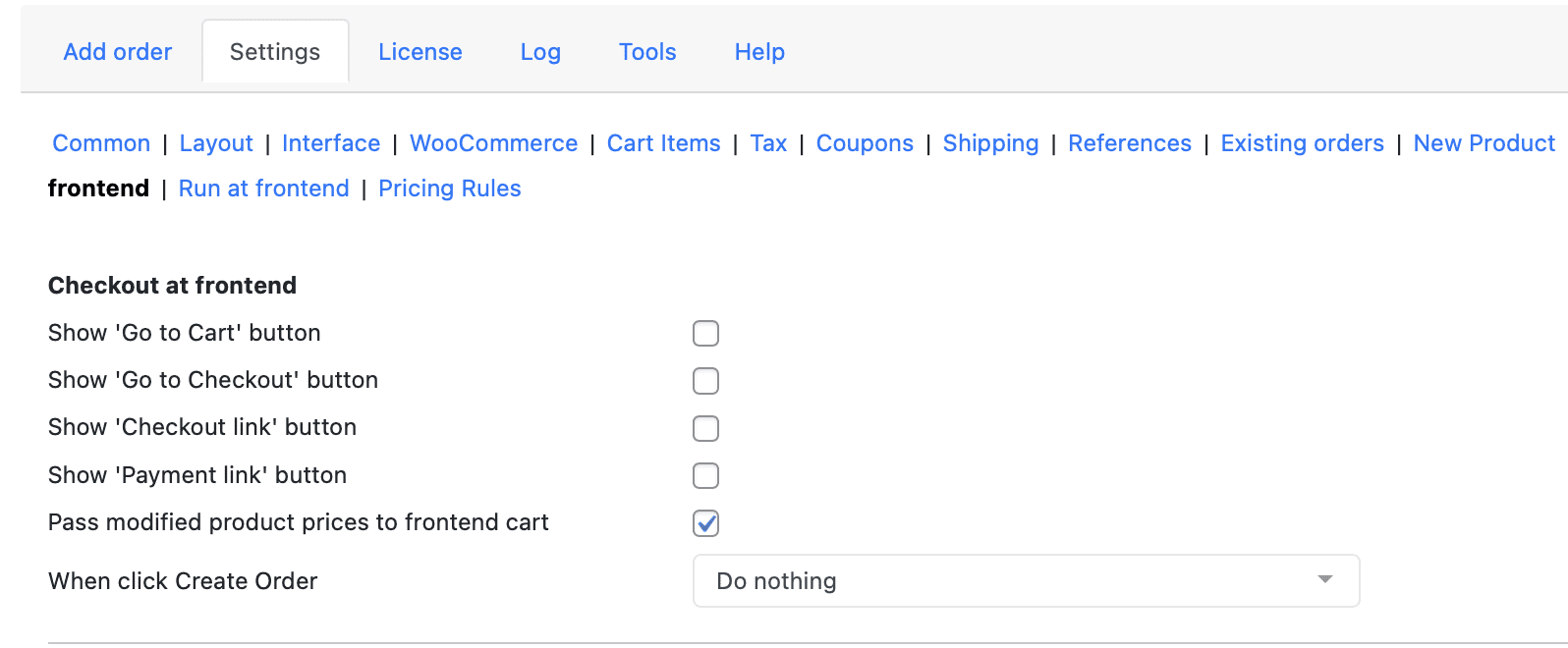This screenshot has height=648, width=1568.
Task: Tick Show 'Go to Checkout' button checkbox
Action: [x=705, y=381]
